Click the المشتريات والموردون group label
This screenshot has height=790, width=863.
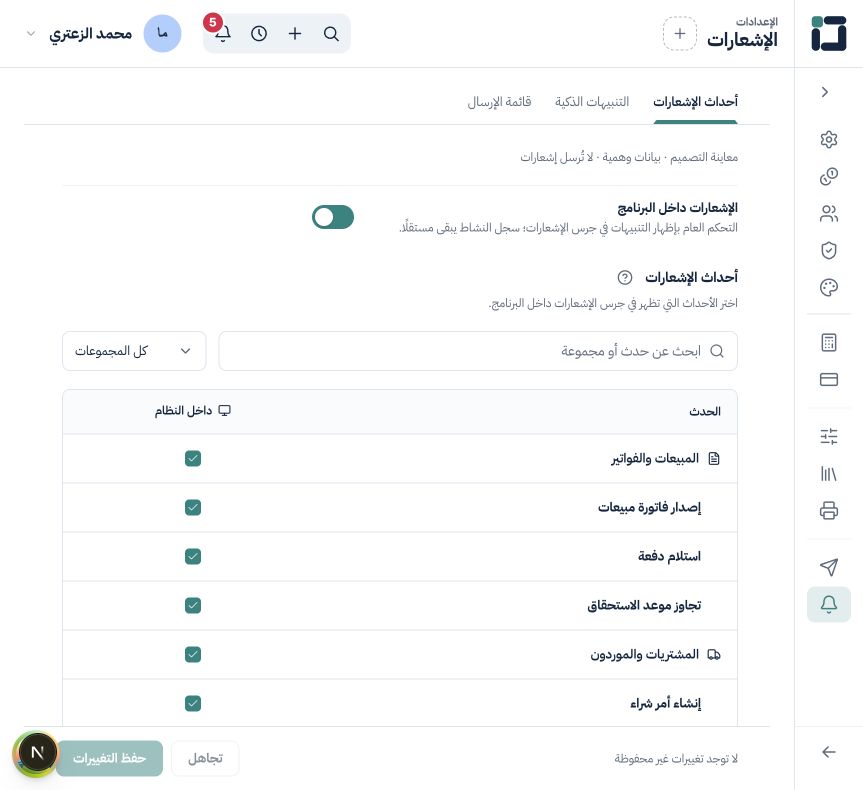[x=644, y=655]
